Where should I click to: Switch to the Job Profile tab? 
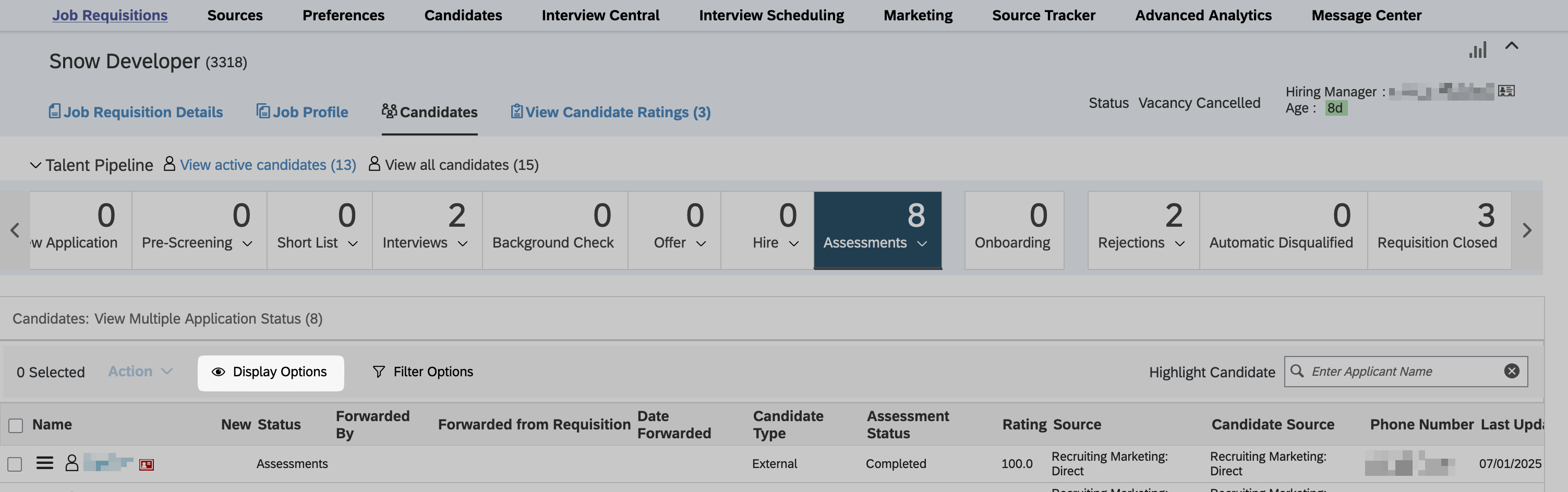point(303,112)
